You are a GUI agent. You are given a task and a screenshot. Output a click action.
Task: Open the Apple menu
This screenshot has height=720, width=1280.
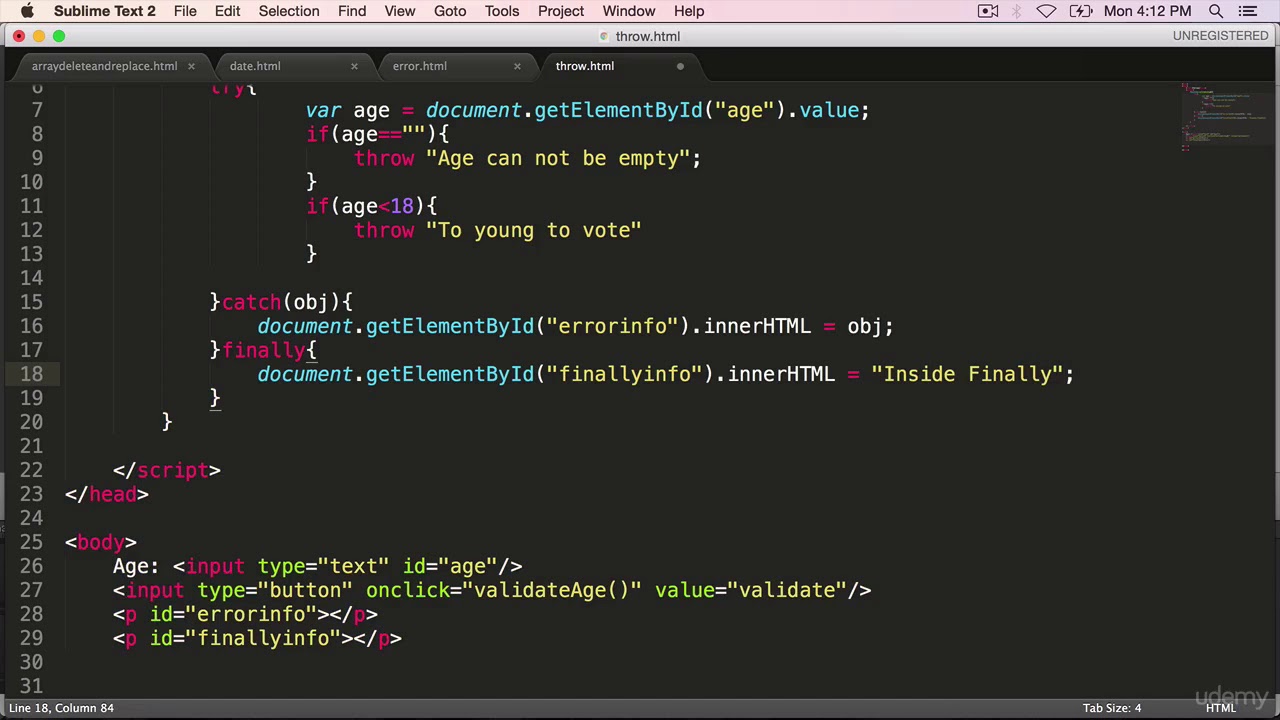(27, 11)
